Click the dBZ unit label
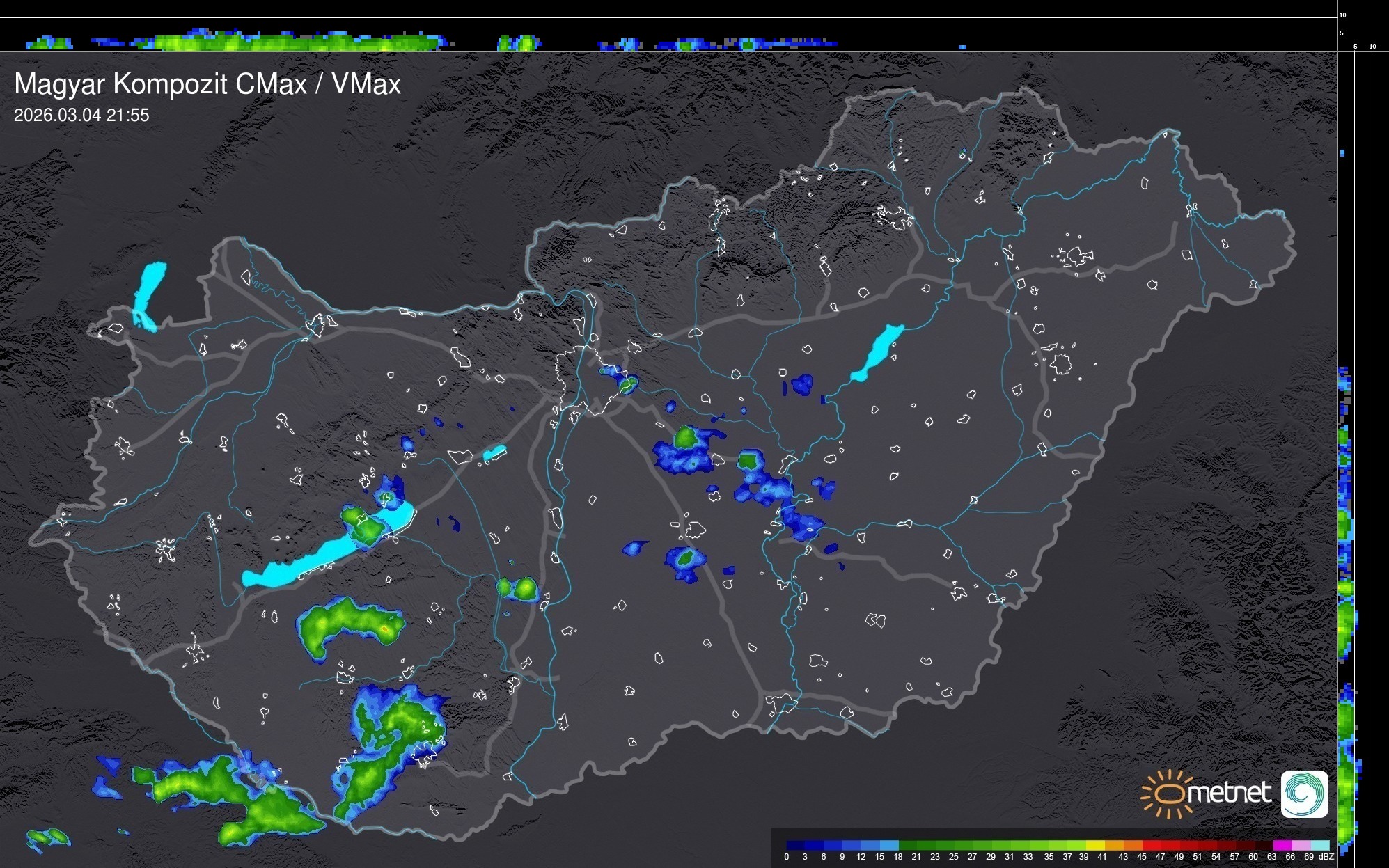 click(1326, 857)
